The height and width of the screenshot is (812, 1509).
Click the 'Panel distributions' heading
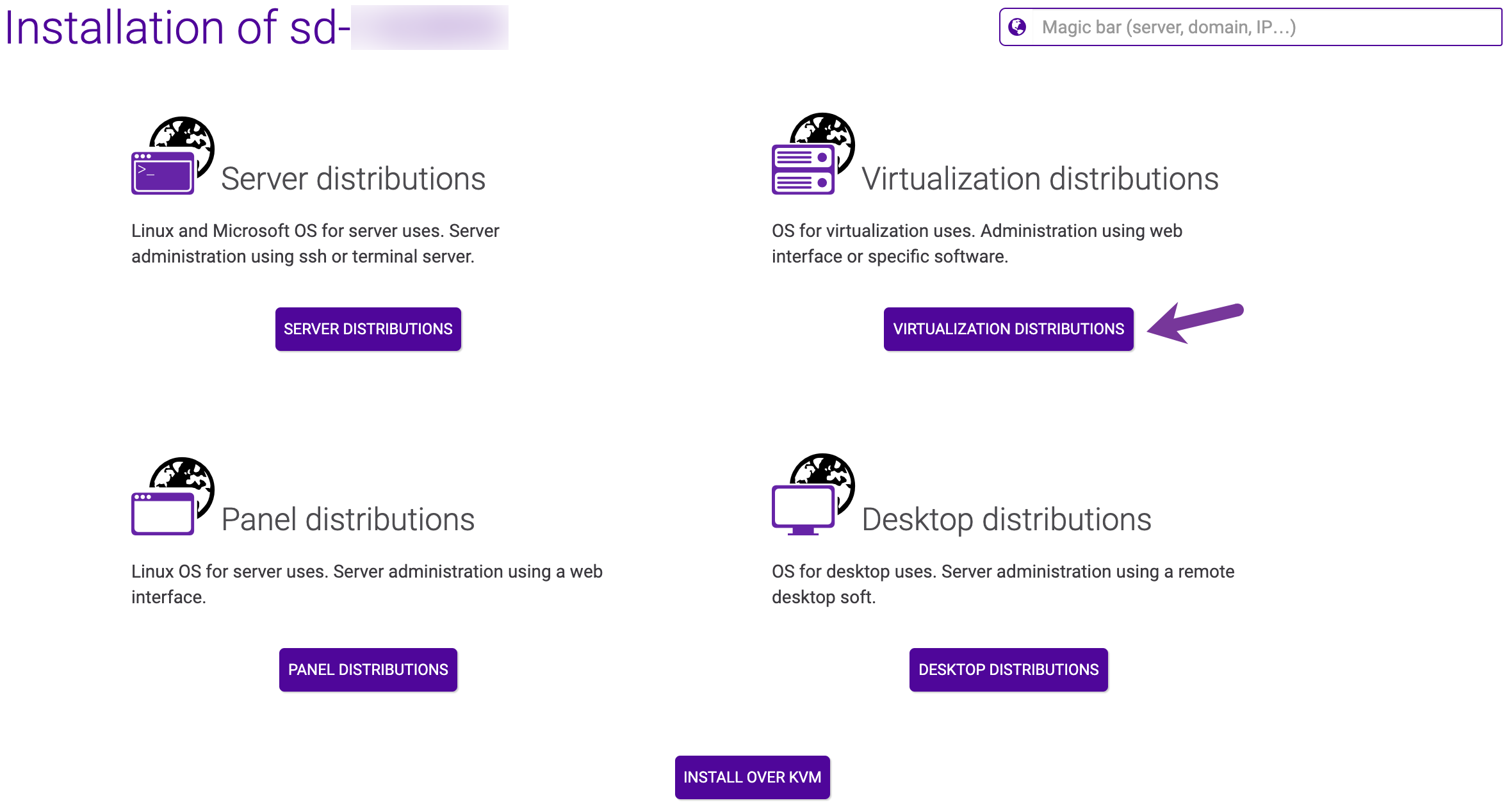coord(348,519)
